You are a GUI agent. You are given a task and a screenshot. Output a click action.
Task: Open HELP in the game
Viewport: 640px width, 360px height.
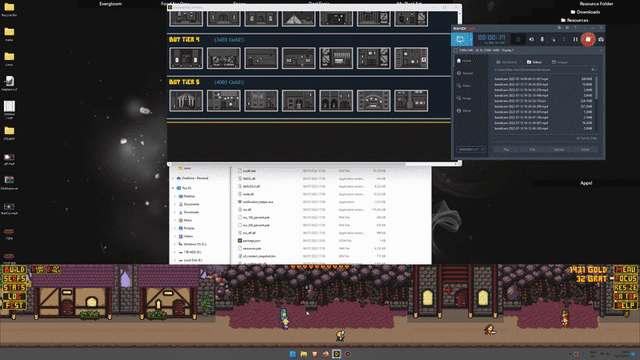pos(625,305)
